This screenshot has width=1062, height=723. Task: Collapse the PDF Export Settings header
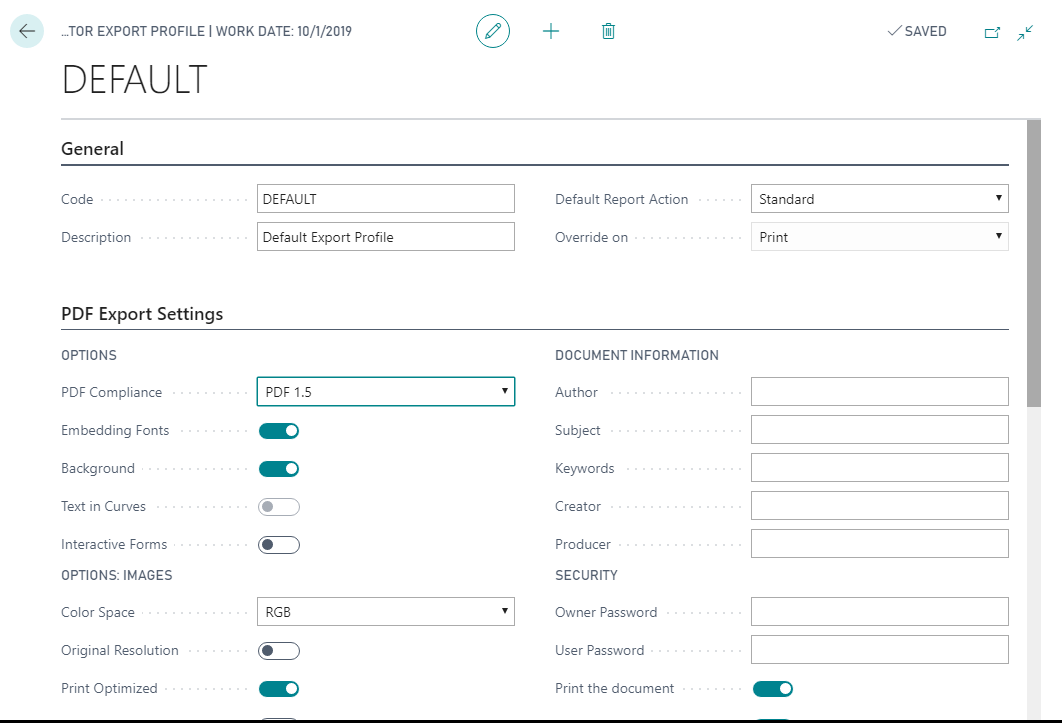coord(142,314)
